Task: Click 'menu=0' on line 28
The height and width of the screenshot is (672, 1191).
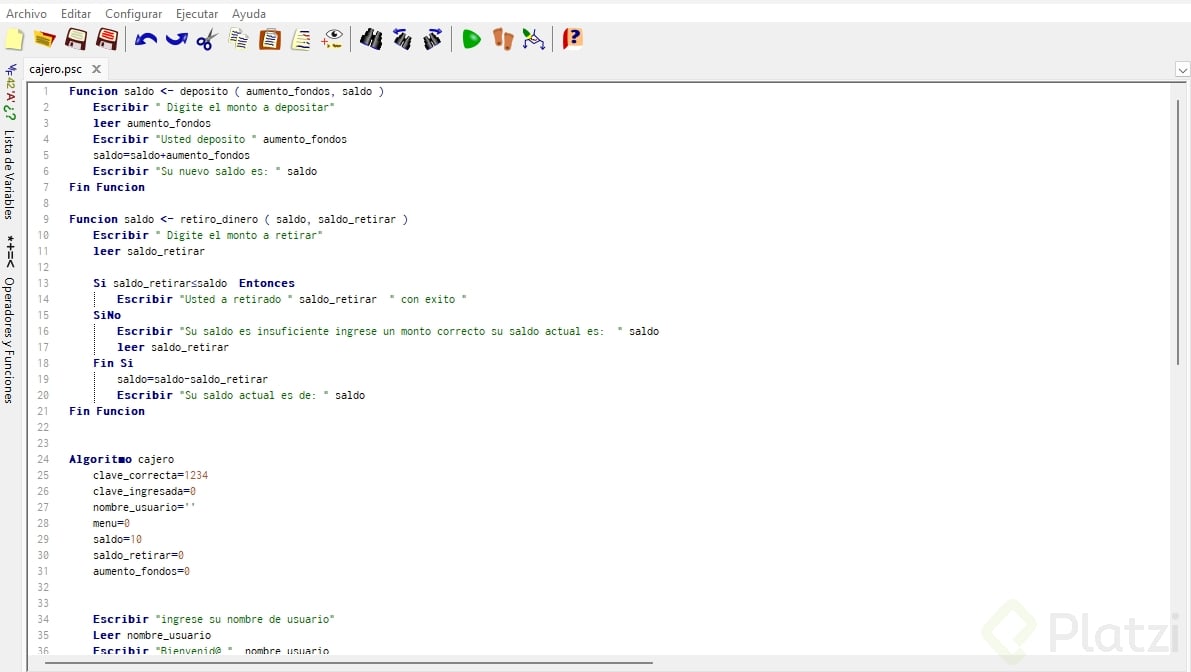Action: (112, 523)
